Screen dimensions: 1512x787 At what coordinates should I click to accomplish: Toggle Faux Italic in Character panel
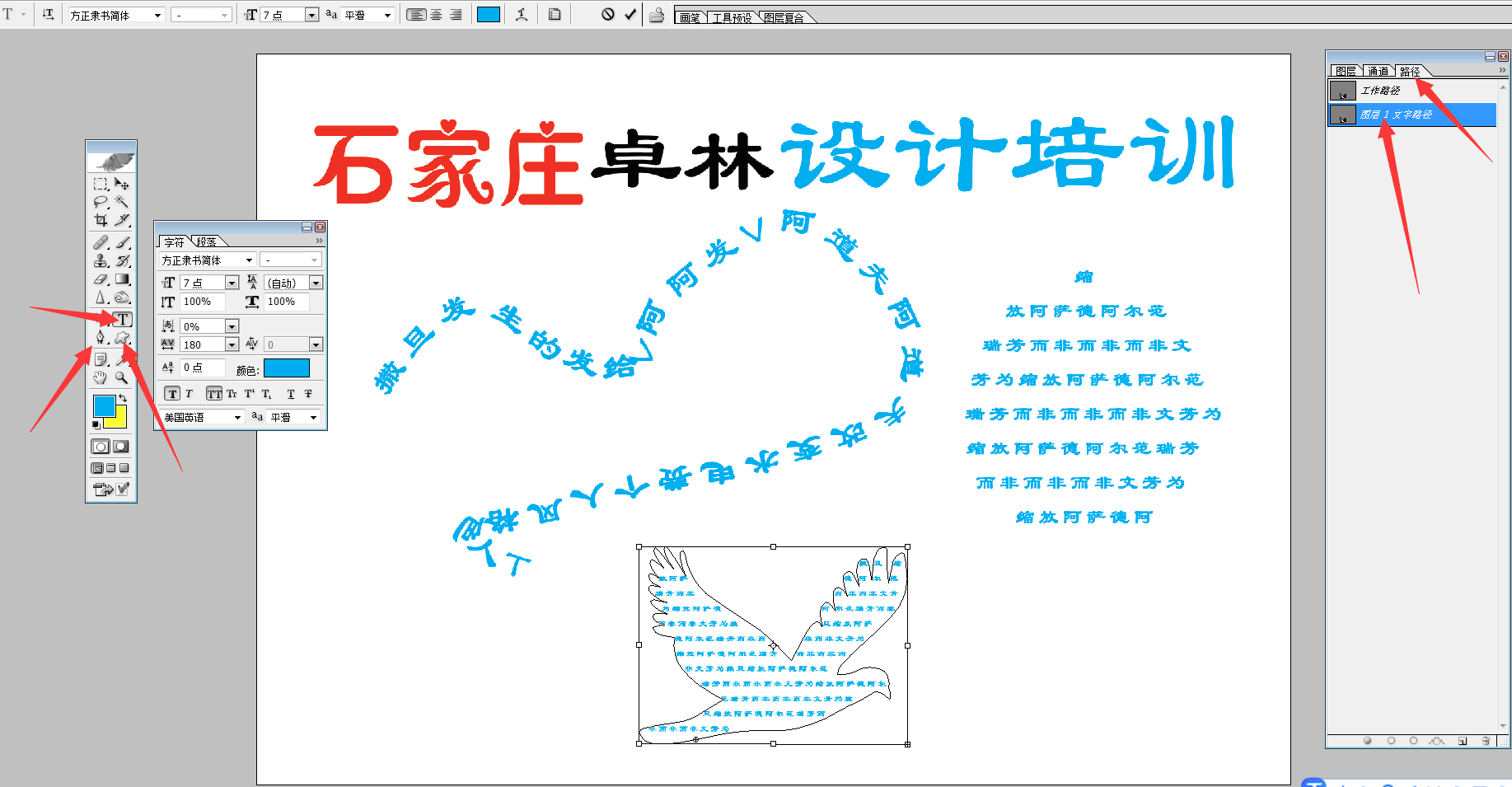click(x=189, y=394)
